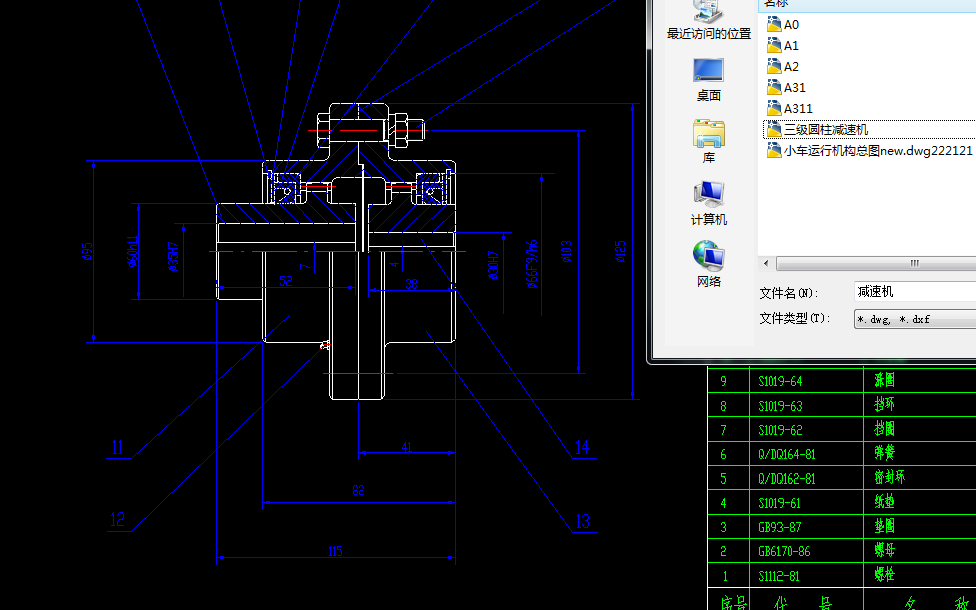Select the A1 drawing file
This screenshot has width=976, height=610.
pyautogui.click(x=790, y=45)
